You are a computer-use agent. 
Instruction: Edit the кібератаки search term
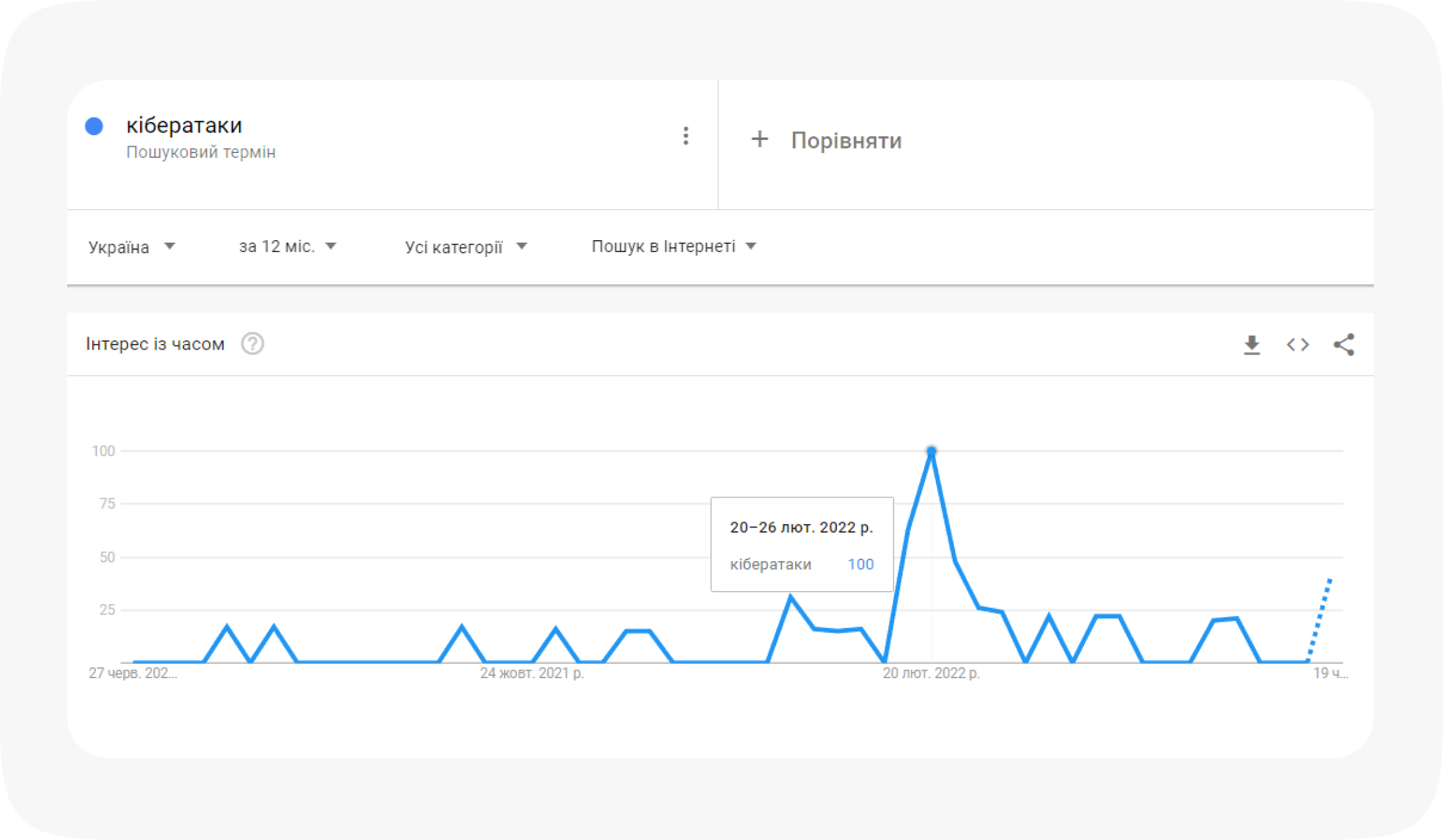click(x=184, y=125)
